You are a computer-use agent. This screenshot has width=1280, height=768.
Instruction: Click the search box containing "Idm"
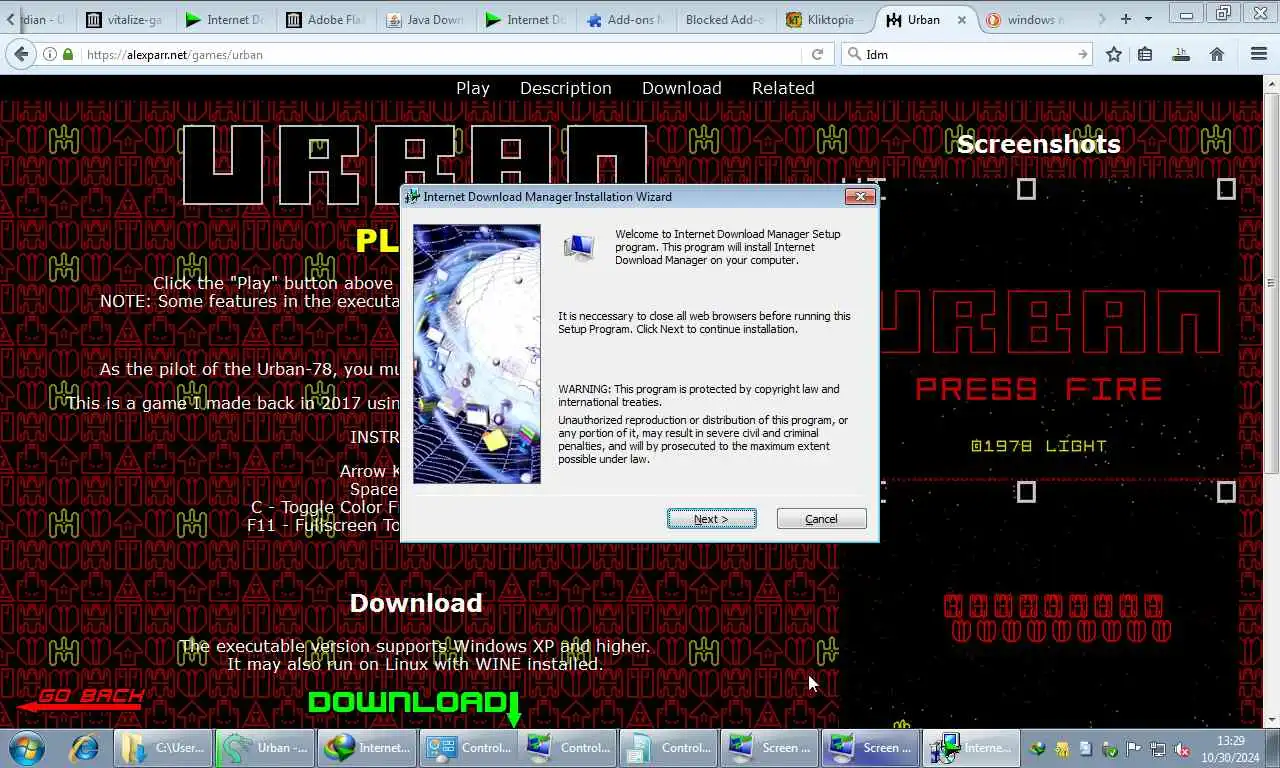[965, 54]
